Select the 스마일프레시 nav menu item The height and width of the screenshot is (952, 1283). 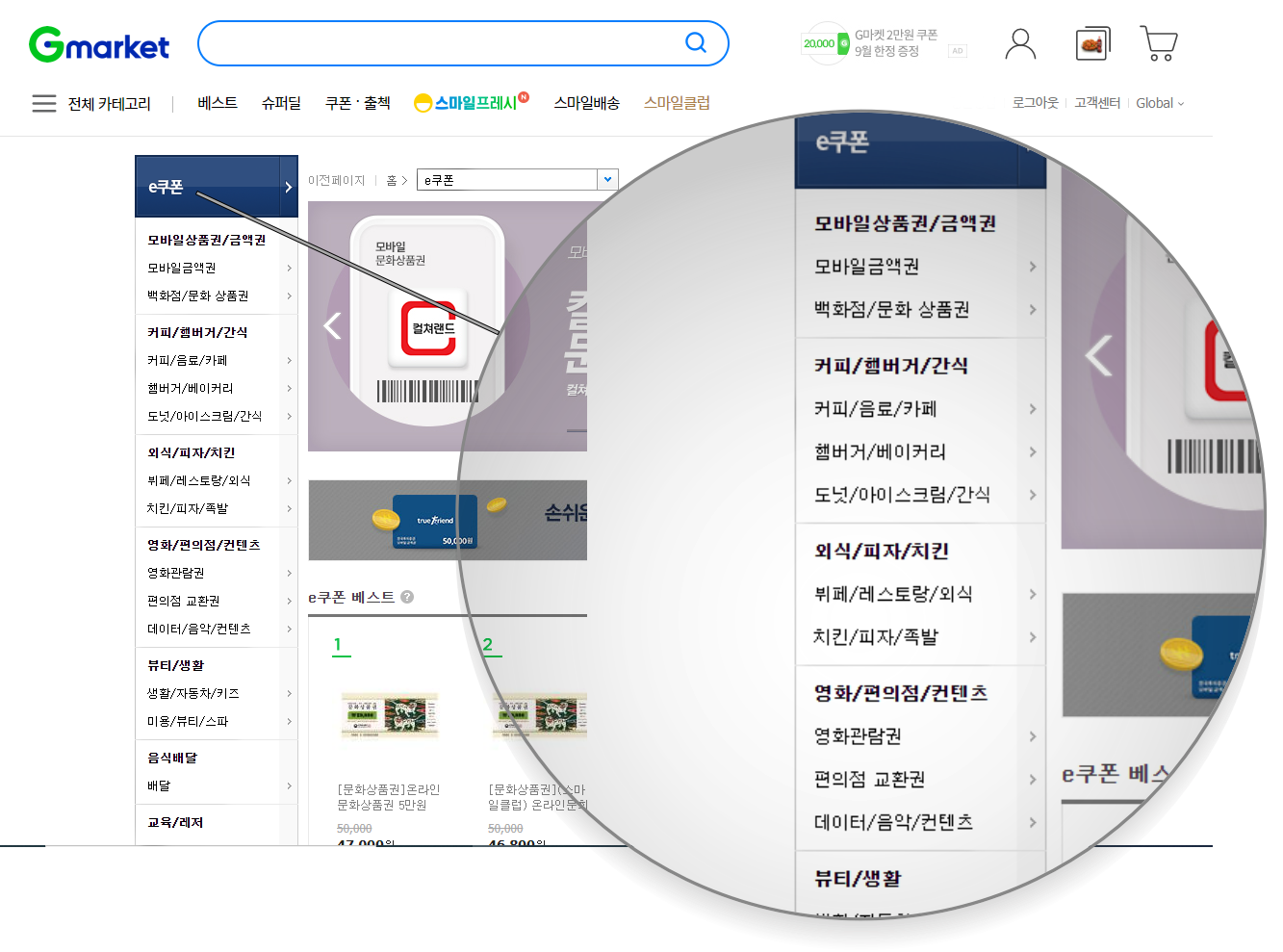tap(472, 102)
